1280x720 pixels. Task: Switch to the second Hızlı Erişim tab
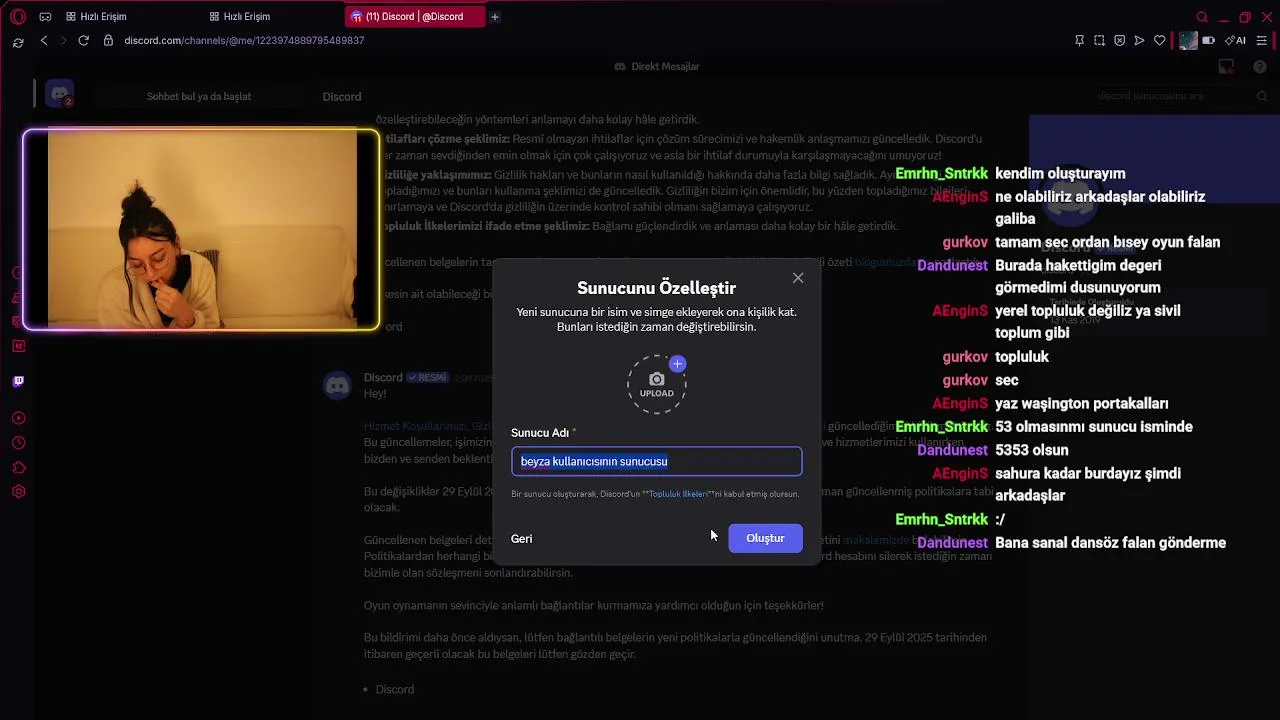tap(240, 17)
